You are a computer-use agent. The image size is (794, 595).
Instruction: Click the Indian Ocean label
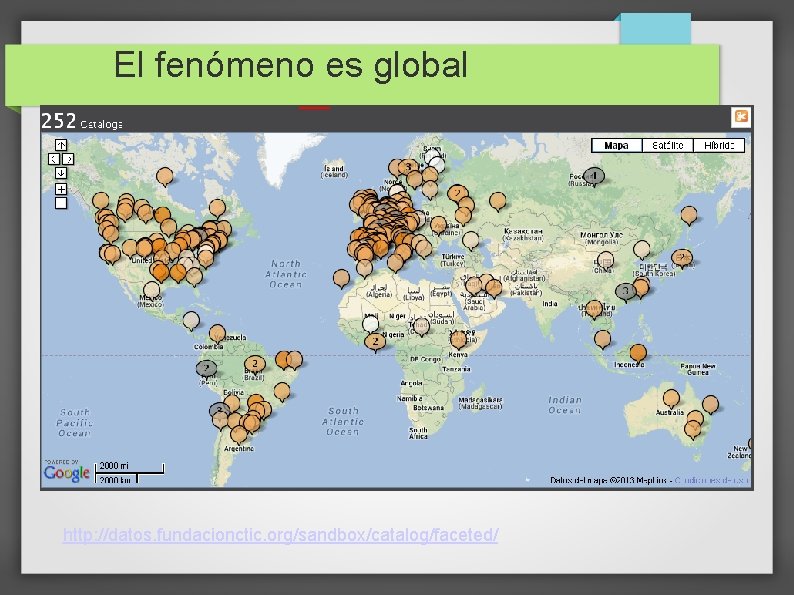click(565, 405)
